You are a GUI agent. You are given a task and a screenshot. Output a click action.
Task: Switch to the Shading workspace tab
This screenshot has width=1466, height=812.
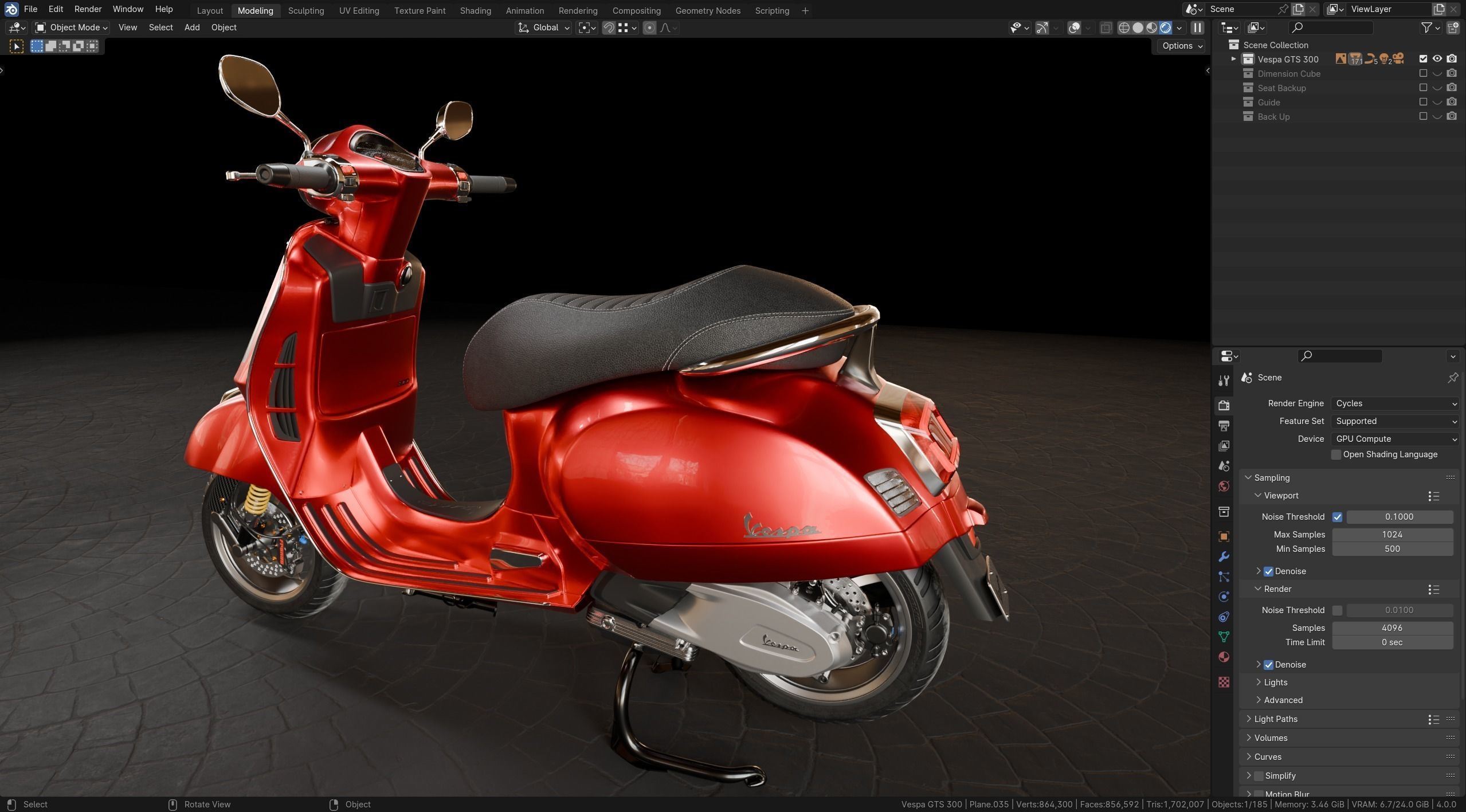[475, 10]
